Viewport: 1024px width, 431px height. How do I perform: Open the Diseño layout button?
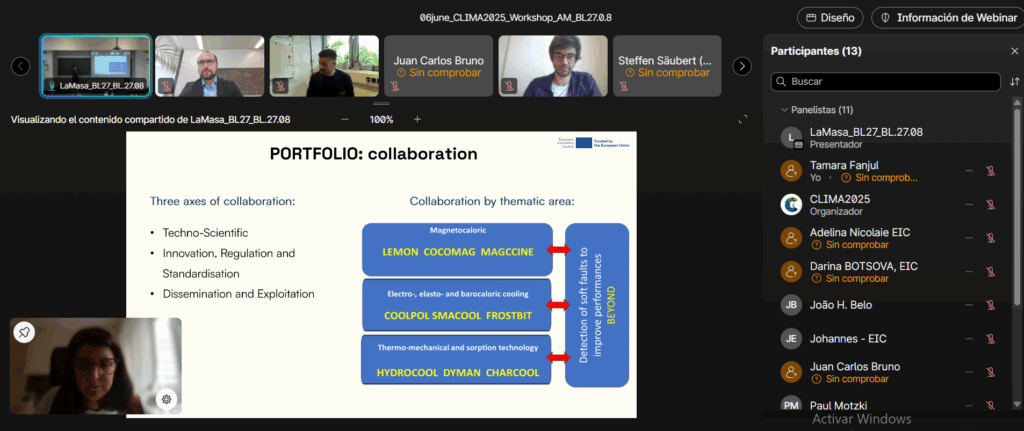click(x=830, y=18)
